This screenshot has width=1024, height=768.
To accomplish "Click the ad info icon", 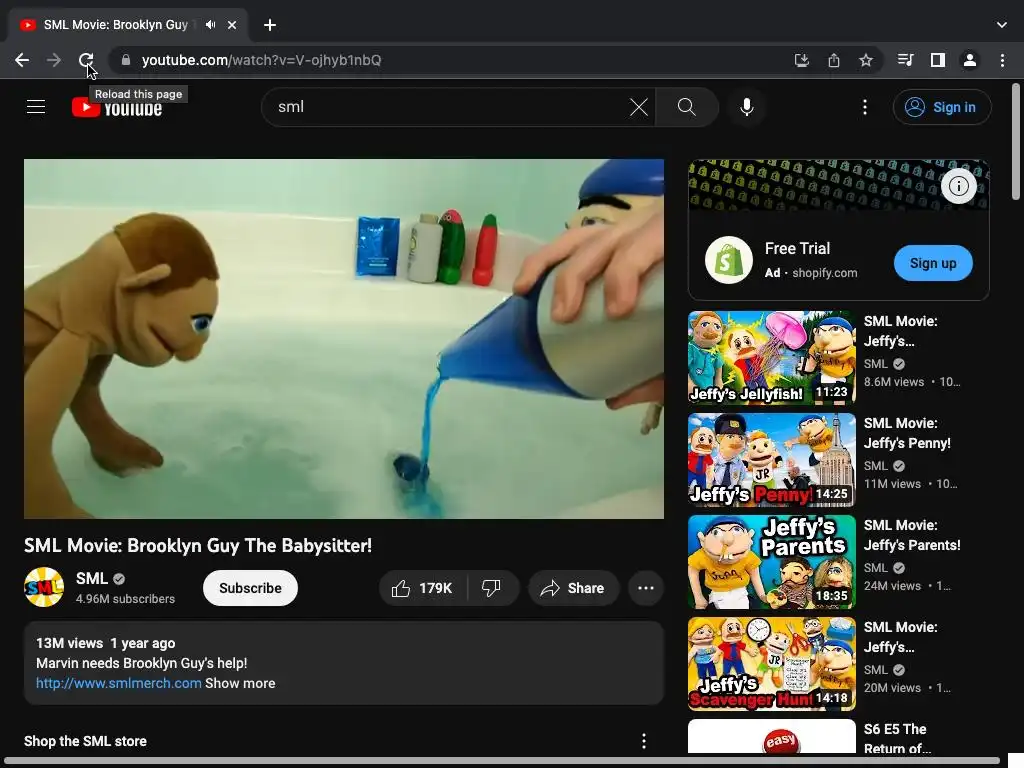I will [958, 186].
